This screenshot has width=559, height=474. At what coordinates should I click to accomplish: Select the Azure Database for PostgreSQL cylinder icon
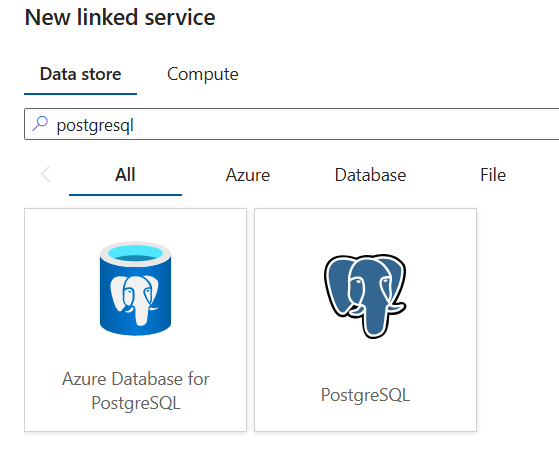click(135, 288)
